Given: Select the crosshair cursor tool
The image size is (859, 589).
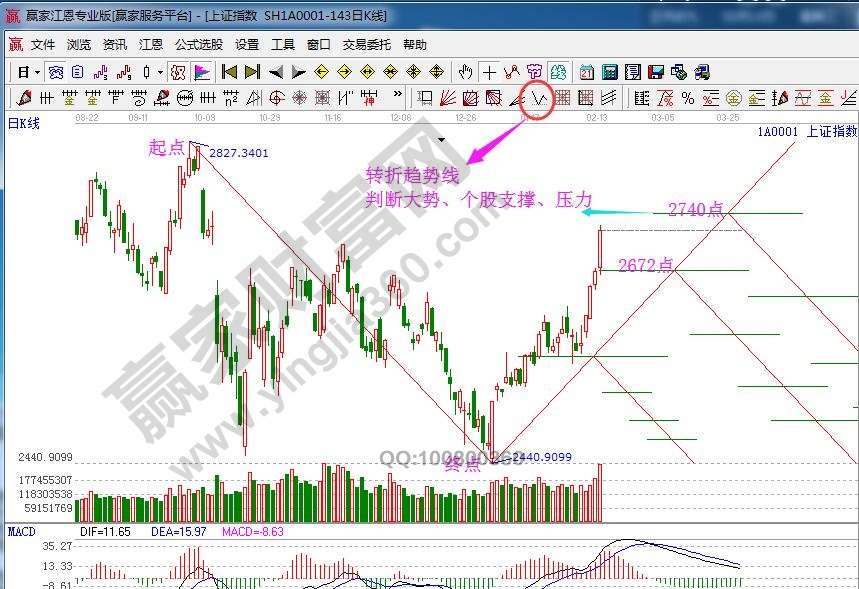Looking at the screenshot, I should (488, 72).
